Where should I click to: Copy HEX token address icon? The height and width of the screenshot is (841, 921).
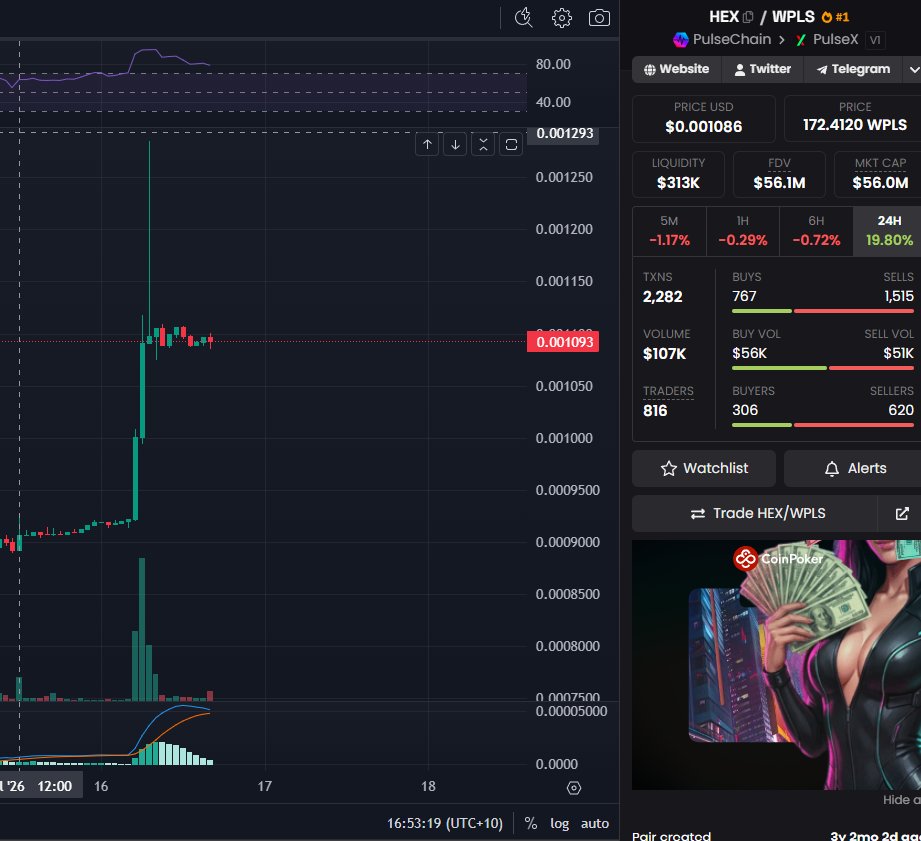coord(748,17)
